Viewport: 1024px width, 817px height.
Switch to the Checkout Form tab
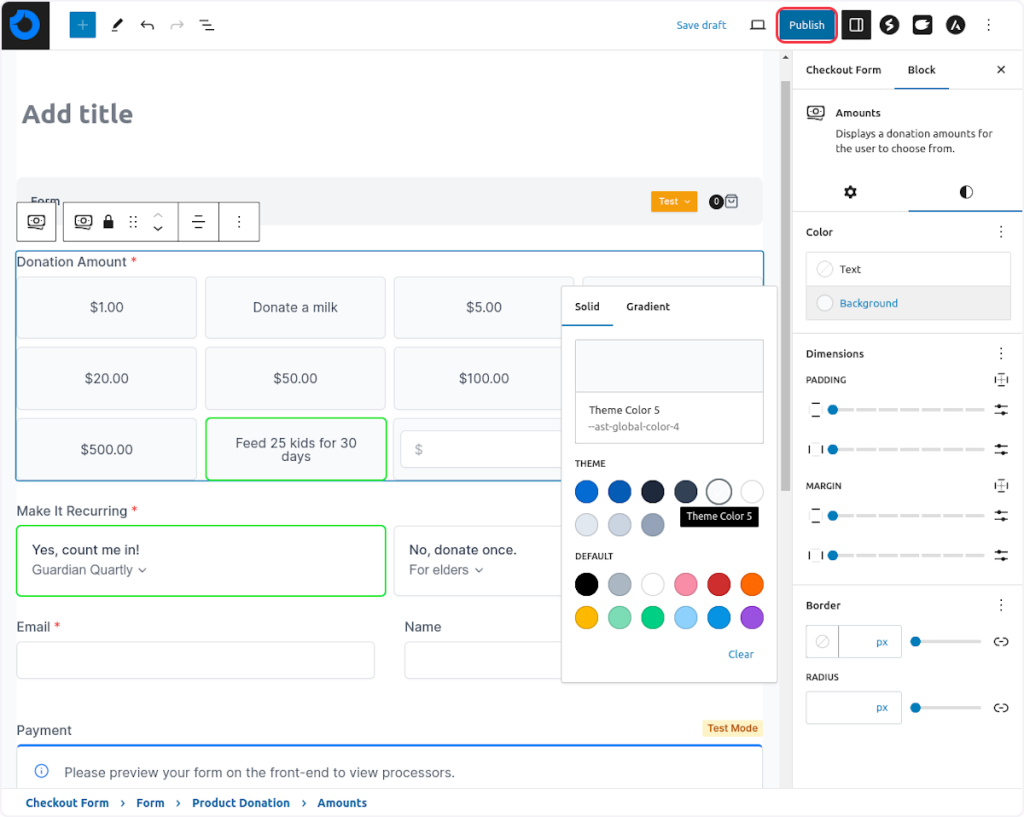pos(843,70)
